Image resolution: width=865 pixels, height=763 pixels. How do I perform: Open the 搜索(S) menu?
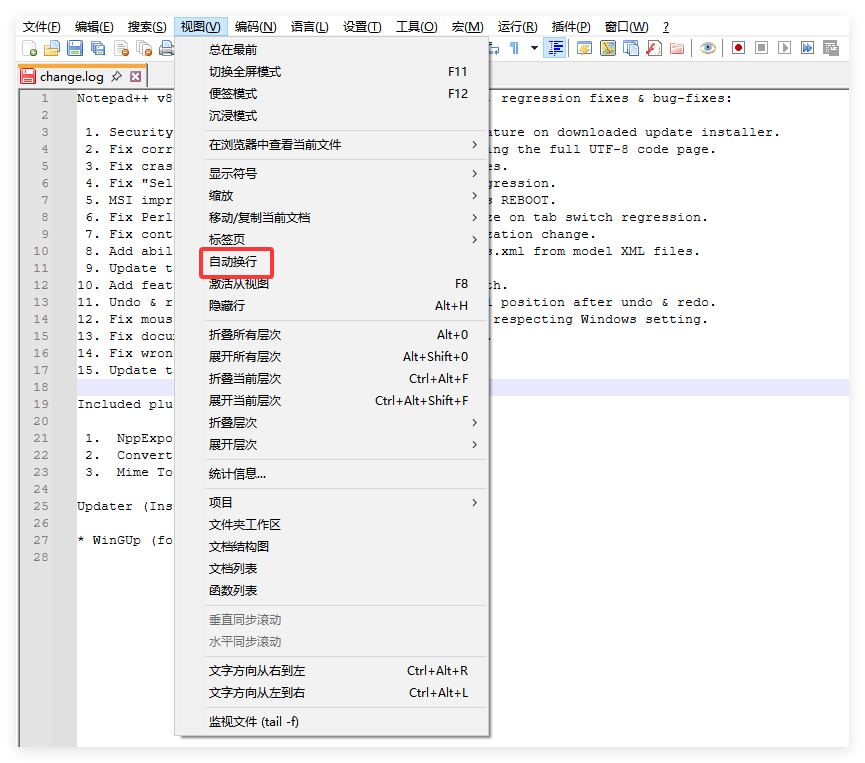click(x=147, y=27)
